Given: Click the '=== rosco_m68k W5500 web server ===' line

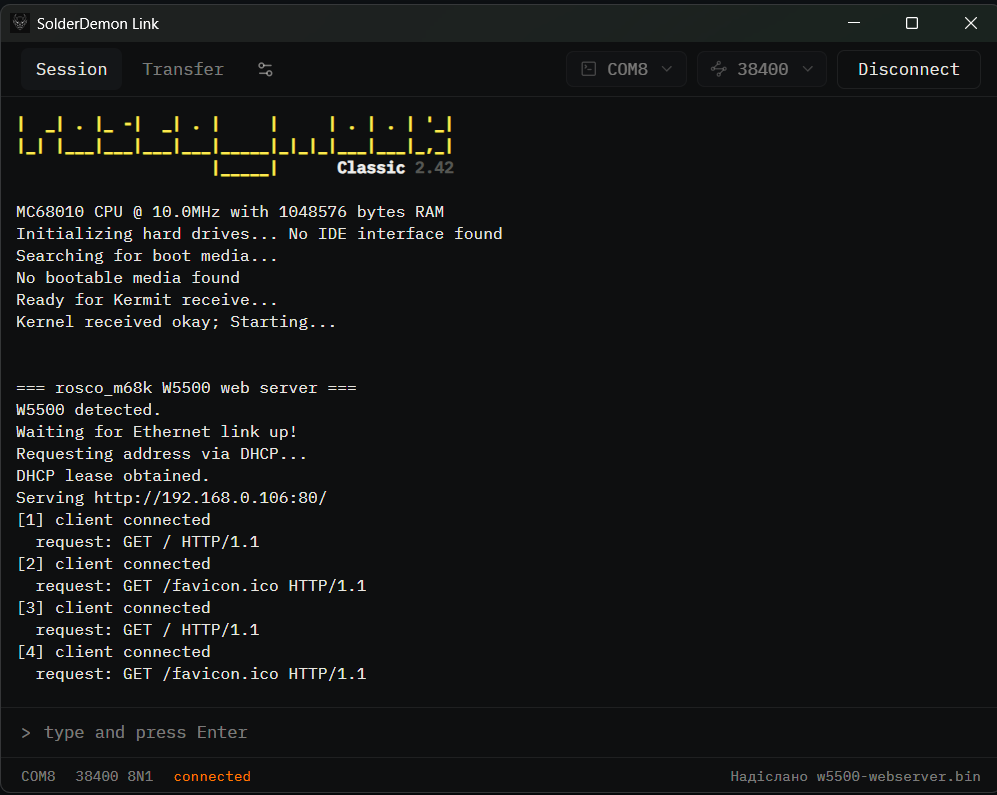Looking at the screenshot, I should 186,388.
